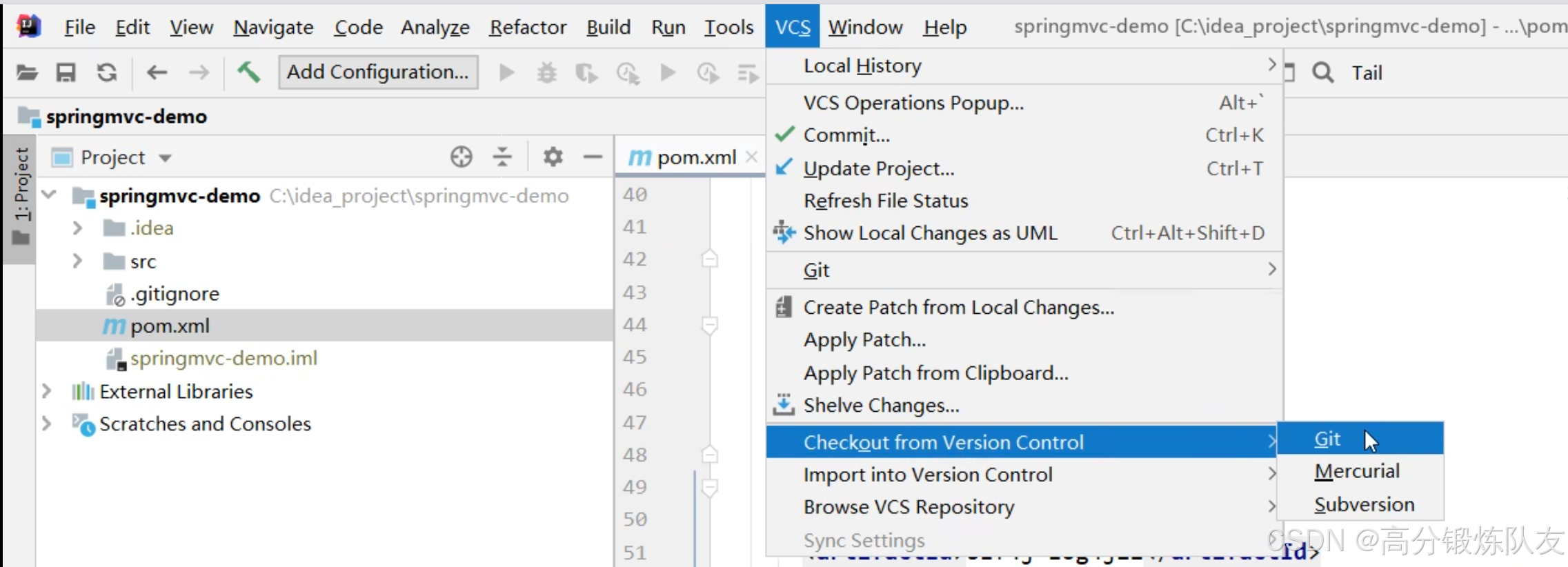Click the Debug bug icon
Screen dimensions: 1568x567
547,72
